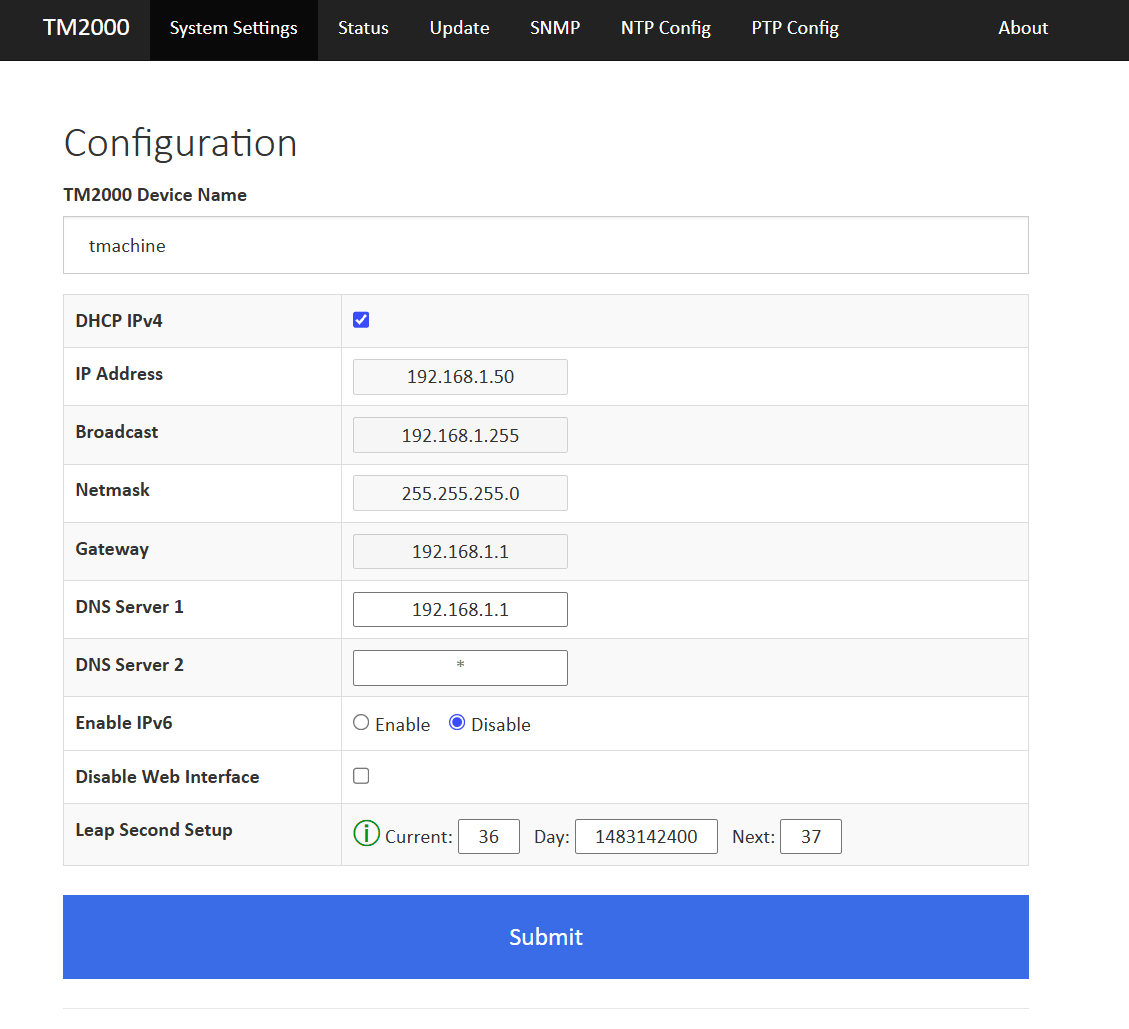The height and width of the screenshot is (1029, 1129).
Task: Click the green leap second info icon
Action: coord(366,833)
